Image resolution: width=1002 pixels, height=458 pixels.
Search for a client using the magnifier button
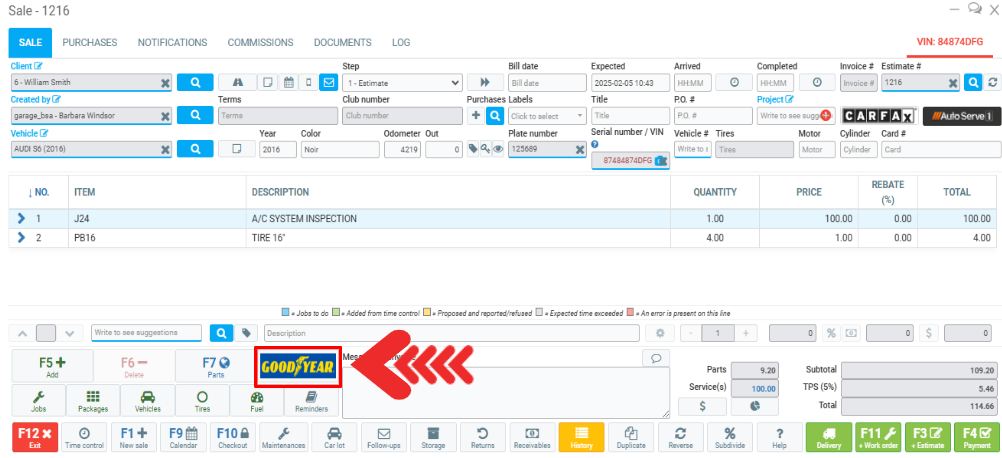(196, 82)
